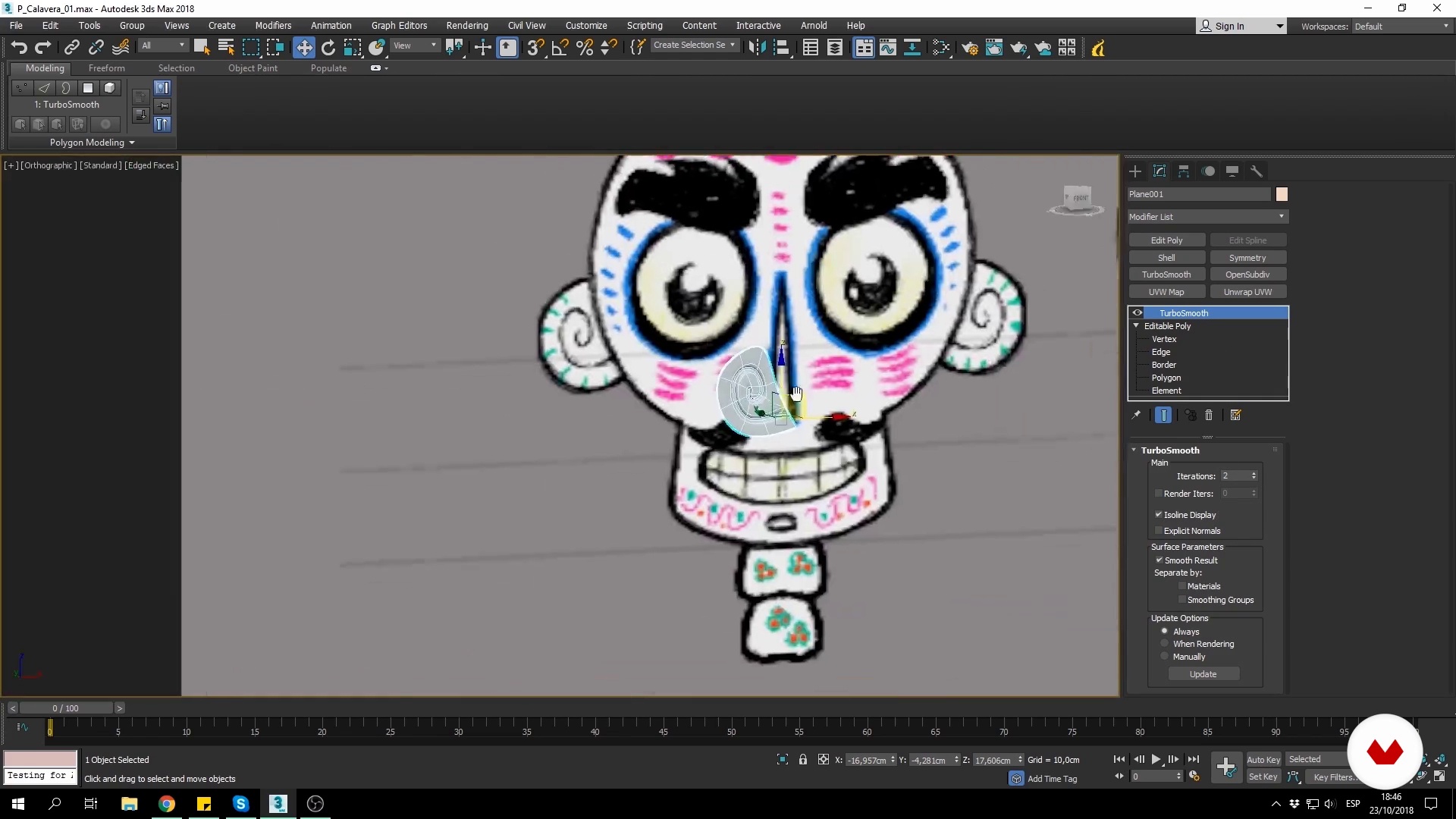
Task: Collapse the TurboSmooth rollout
Action: (1134, 450)
